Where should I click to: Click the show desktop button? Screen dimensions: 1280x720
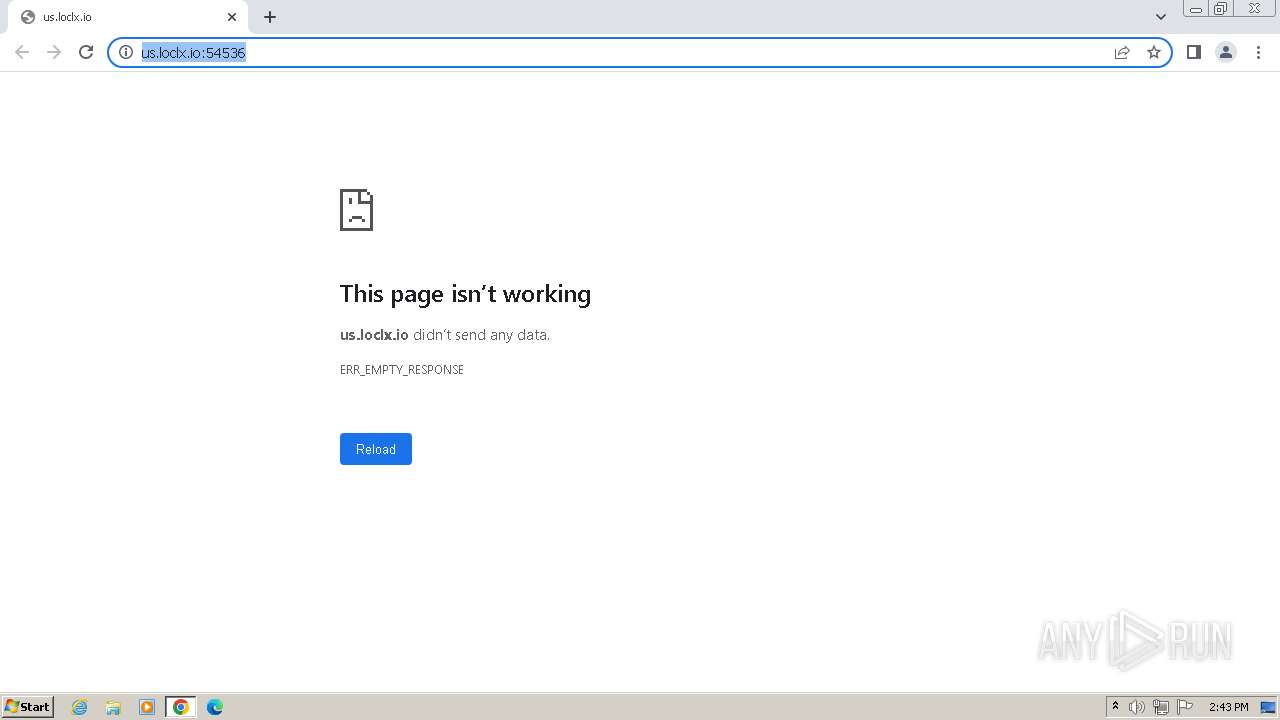click(1268, 707)
